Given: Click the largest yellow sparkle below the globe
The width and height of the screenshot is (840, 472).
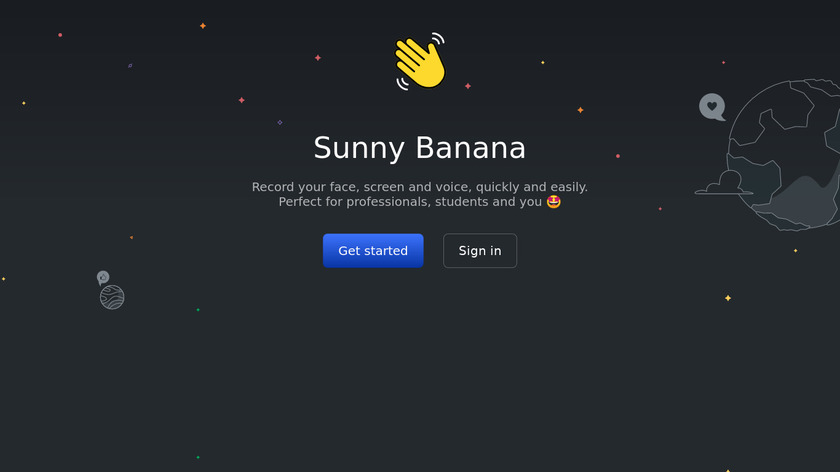Looking at the screenshot, I should [728, 298].
